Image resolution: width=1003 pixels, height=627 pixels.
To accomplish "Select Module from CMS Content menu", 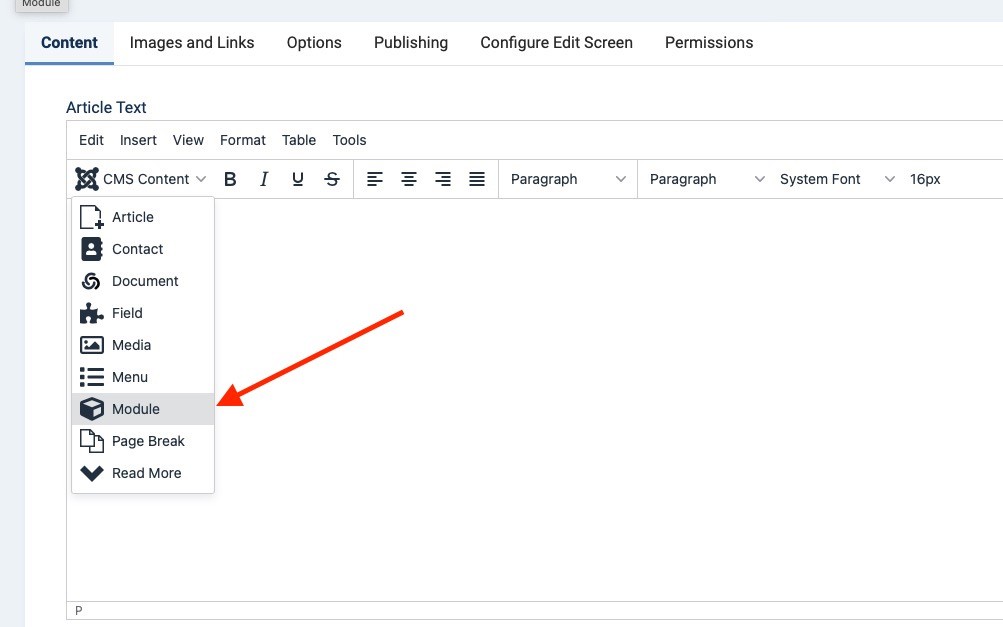I will pyautogui.click(x=136, y=409).
